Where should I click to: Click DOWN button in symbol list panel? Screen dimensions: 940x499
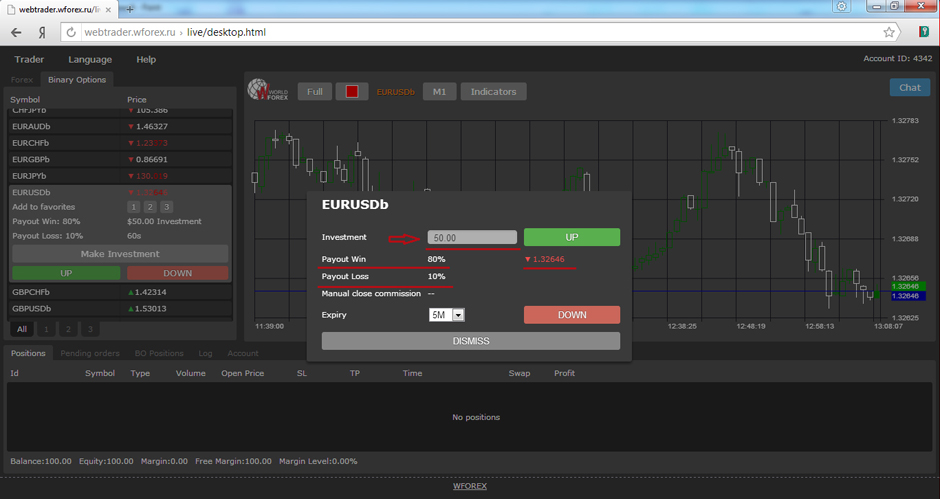point(177,273)
